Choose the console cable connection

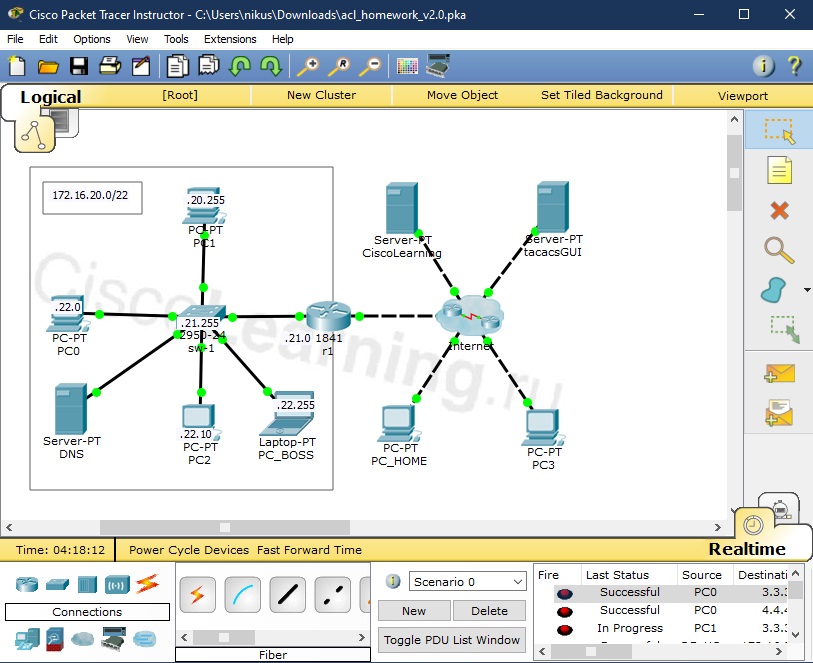pos(243,595)
